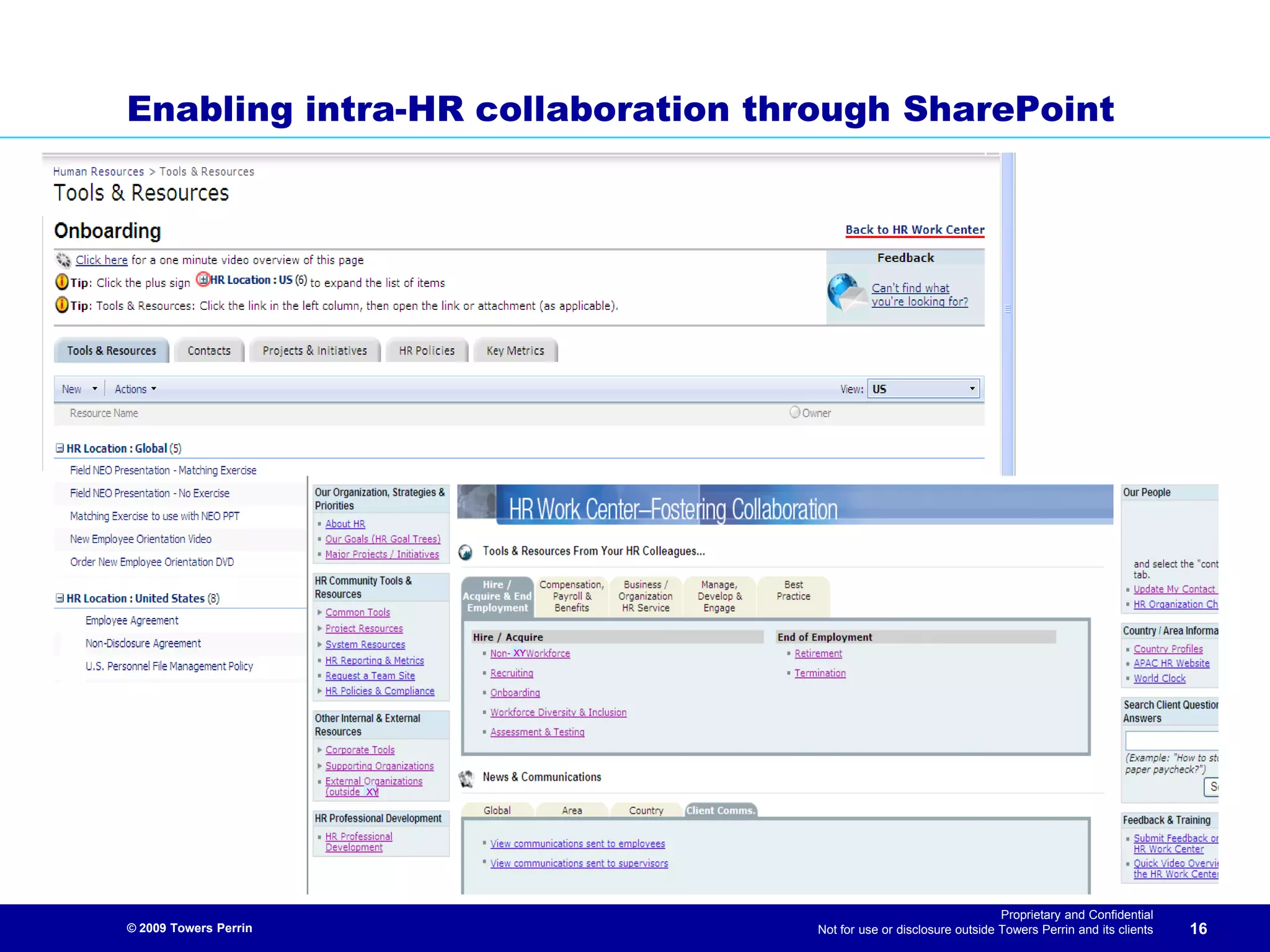Collapse the HR Location : Global group
Image resolution: width=1270 pixels, height=952 pixels.
point(60,448)
